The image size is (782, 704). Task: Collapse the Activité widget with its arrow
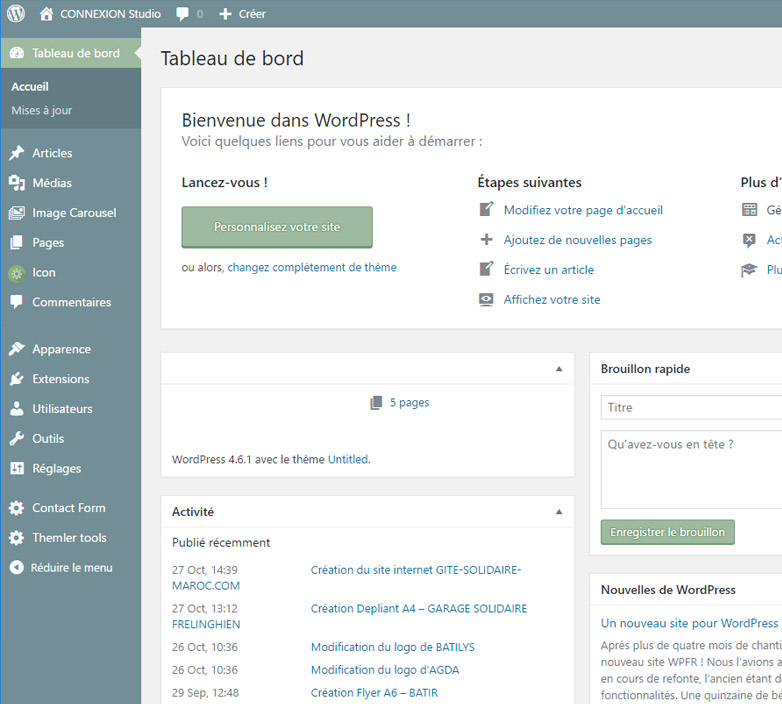(x=559, y=512)
